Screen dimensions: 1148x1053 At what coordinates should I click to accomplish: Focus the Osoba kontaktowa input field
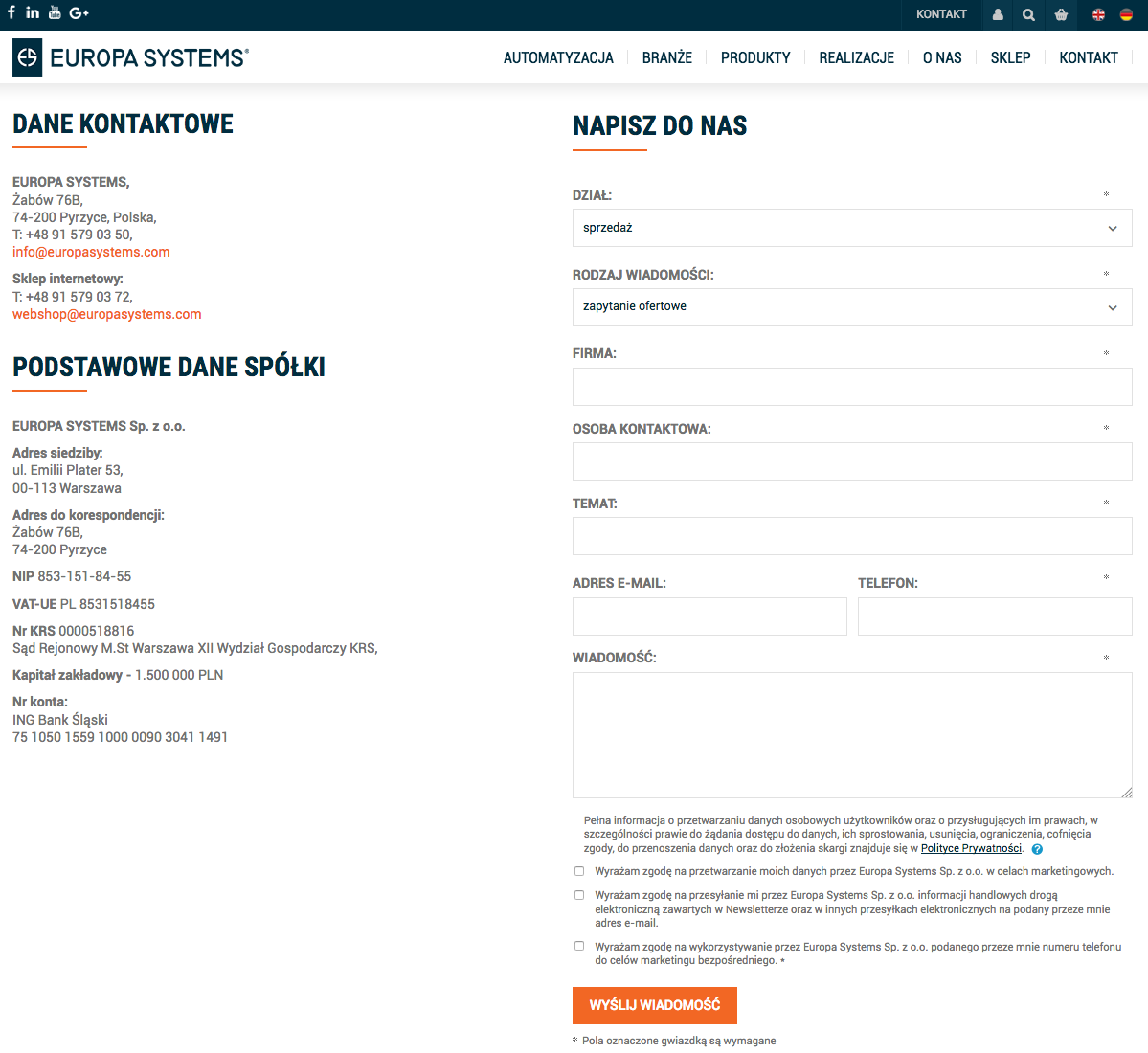[852, 461]
